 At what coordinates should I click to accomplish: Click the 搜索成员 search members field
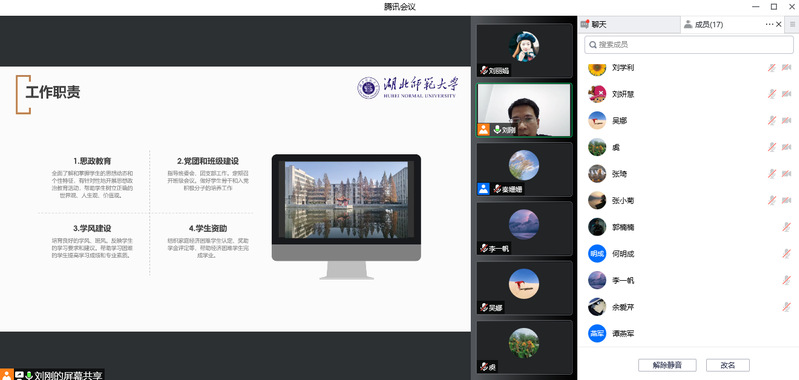point(688,45)
